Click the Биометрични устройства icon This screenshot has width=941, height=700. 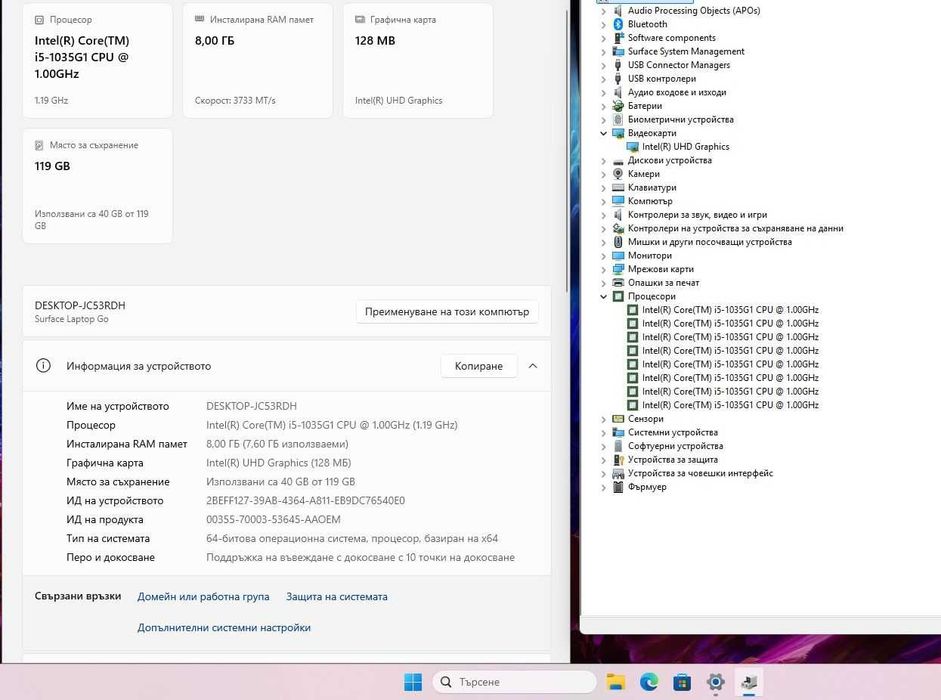pyautogui.click(x=618, y=119)
